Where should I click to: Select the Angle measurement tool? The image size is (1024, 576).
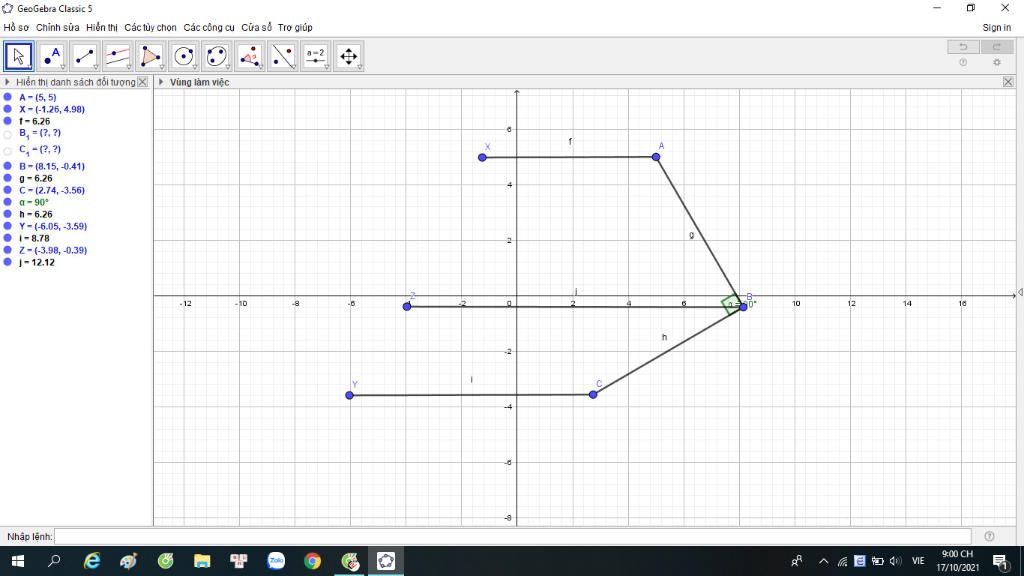pyautogui.click(x=250, y=56)
